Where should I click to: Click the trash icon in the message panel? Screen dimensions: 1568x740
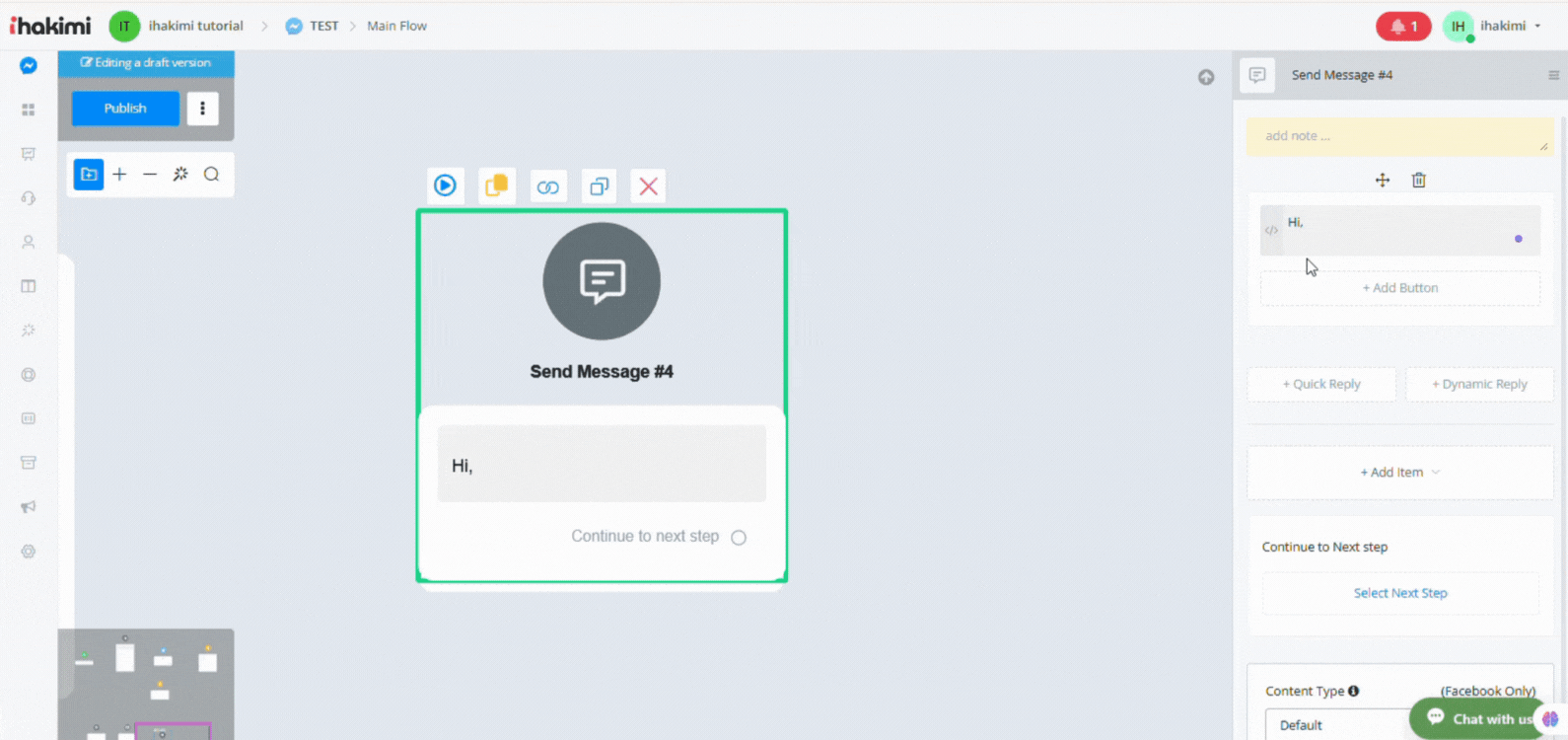pos(1418,180)
